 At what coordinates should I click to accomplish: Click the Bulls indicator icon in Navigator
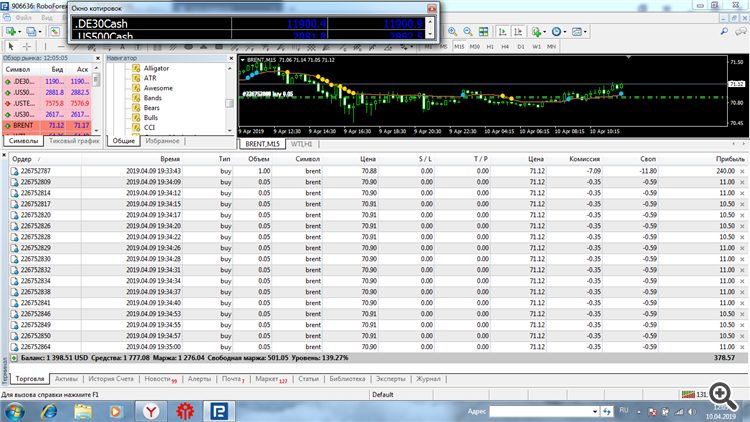point(136,118)
